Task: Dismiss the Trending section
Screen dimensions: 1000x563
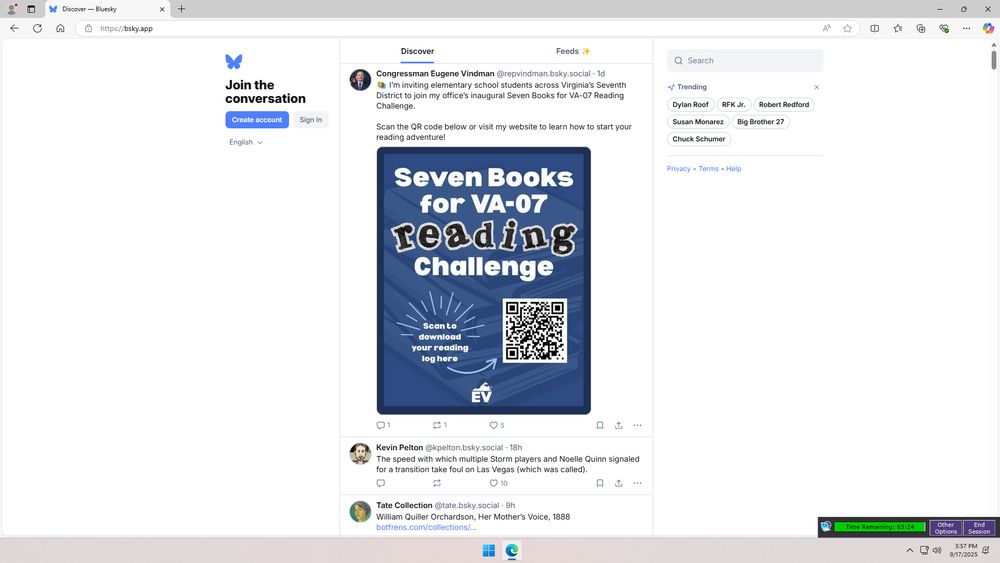Action: click(816, 87)
